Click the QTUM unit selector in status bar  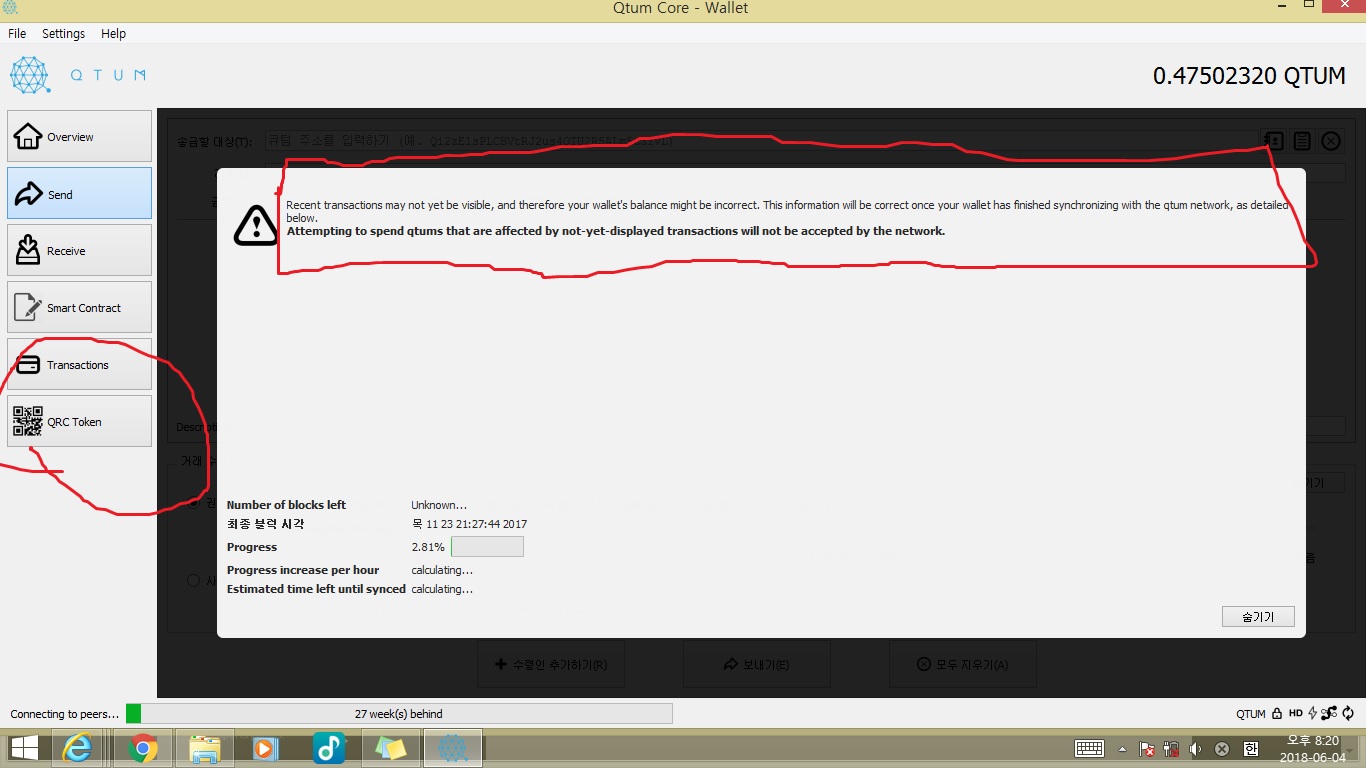coord(1251,714)
